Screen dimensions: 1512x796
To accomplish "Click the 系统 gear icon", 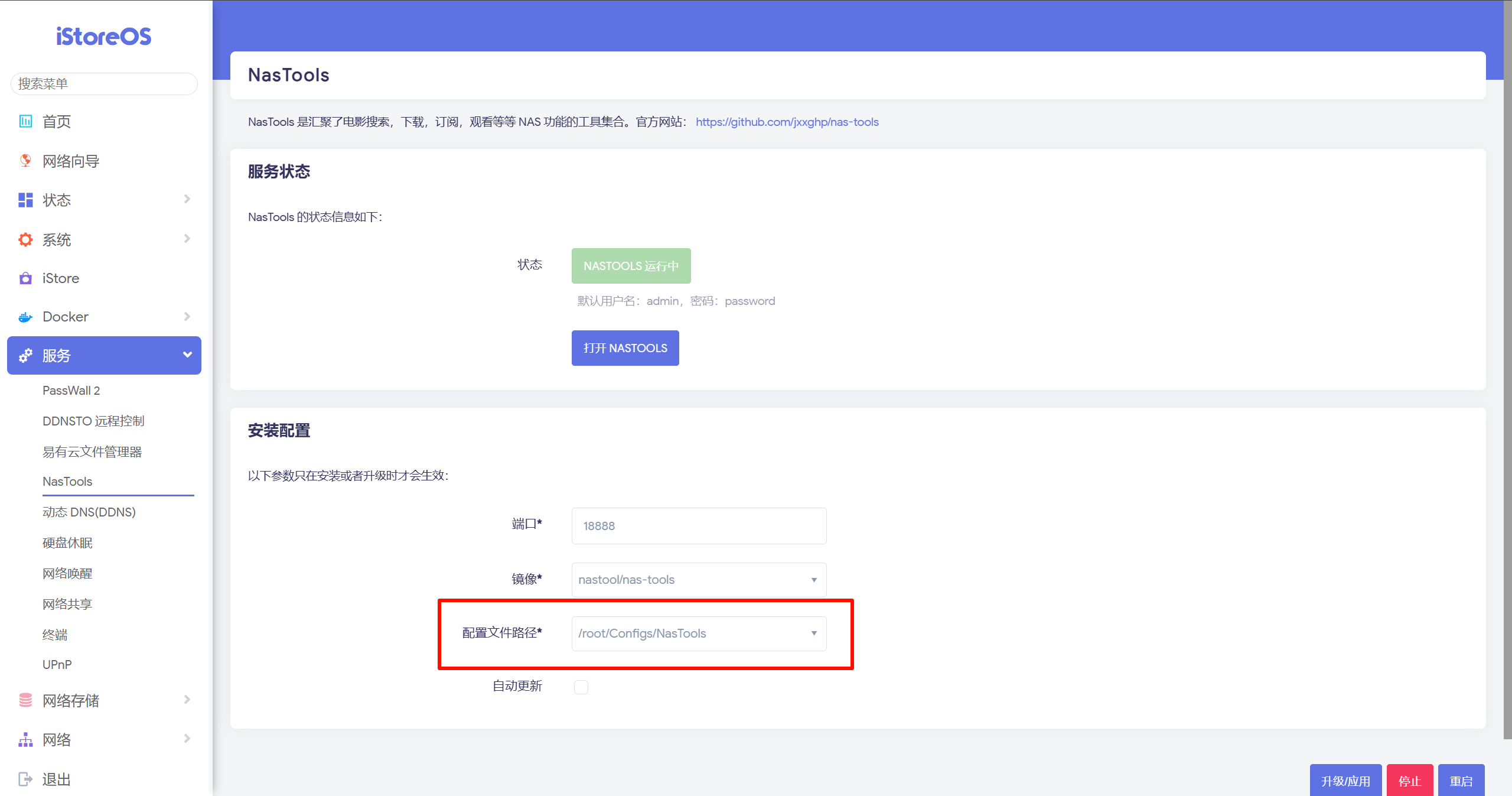I will [x=25, y=239].
